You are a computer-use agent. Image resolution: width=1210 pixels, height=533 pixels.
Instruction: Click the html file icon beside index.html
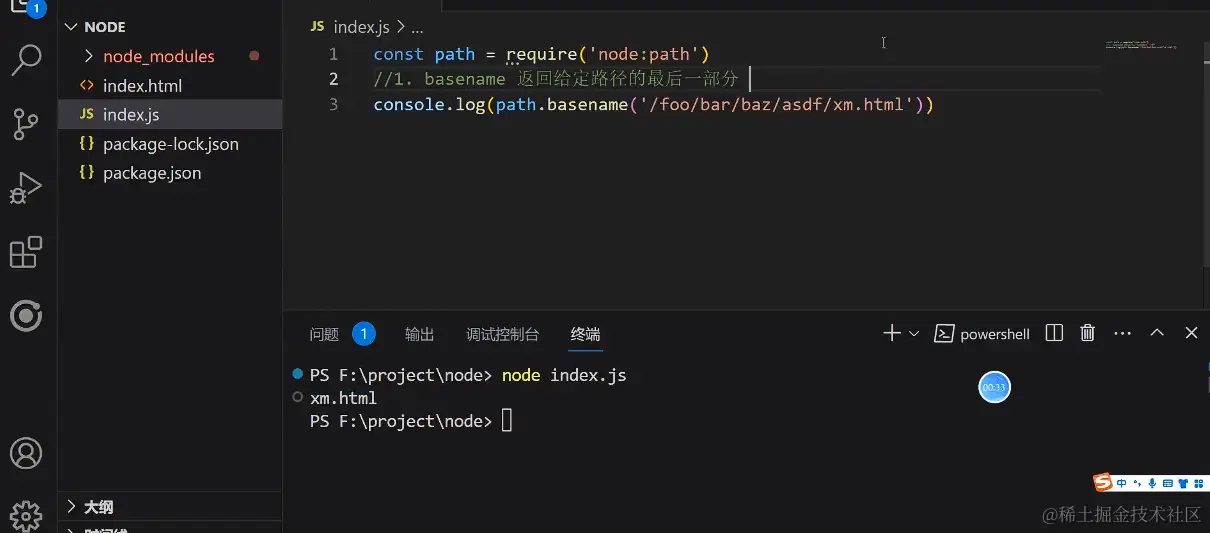tap(86, 85)
